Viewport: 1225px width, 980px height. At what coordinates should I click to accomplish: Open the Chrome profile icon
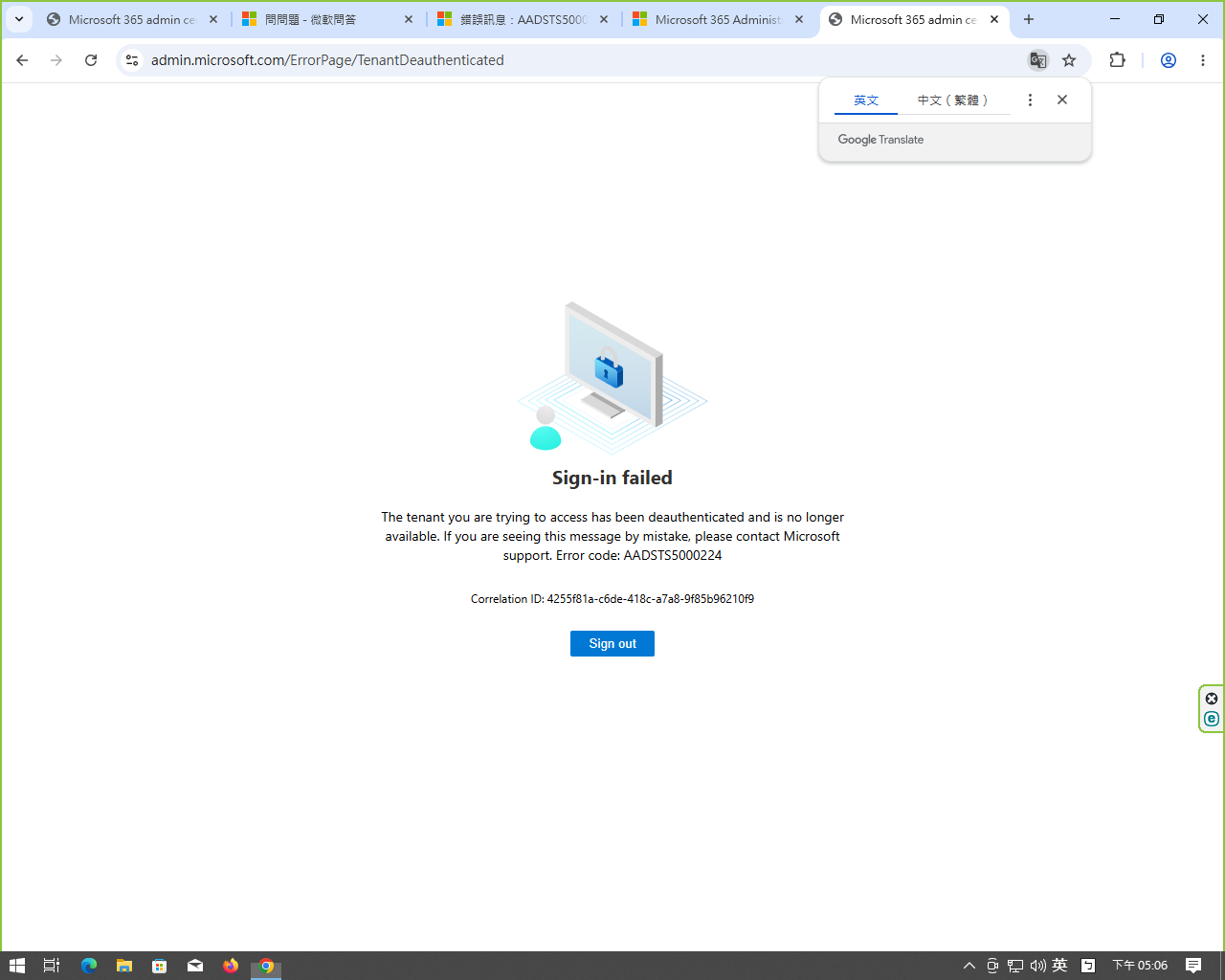pos(1169,60)
